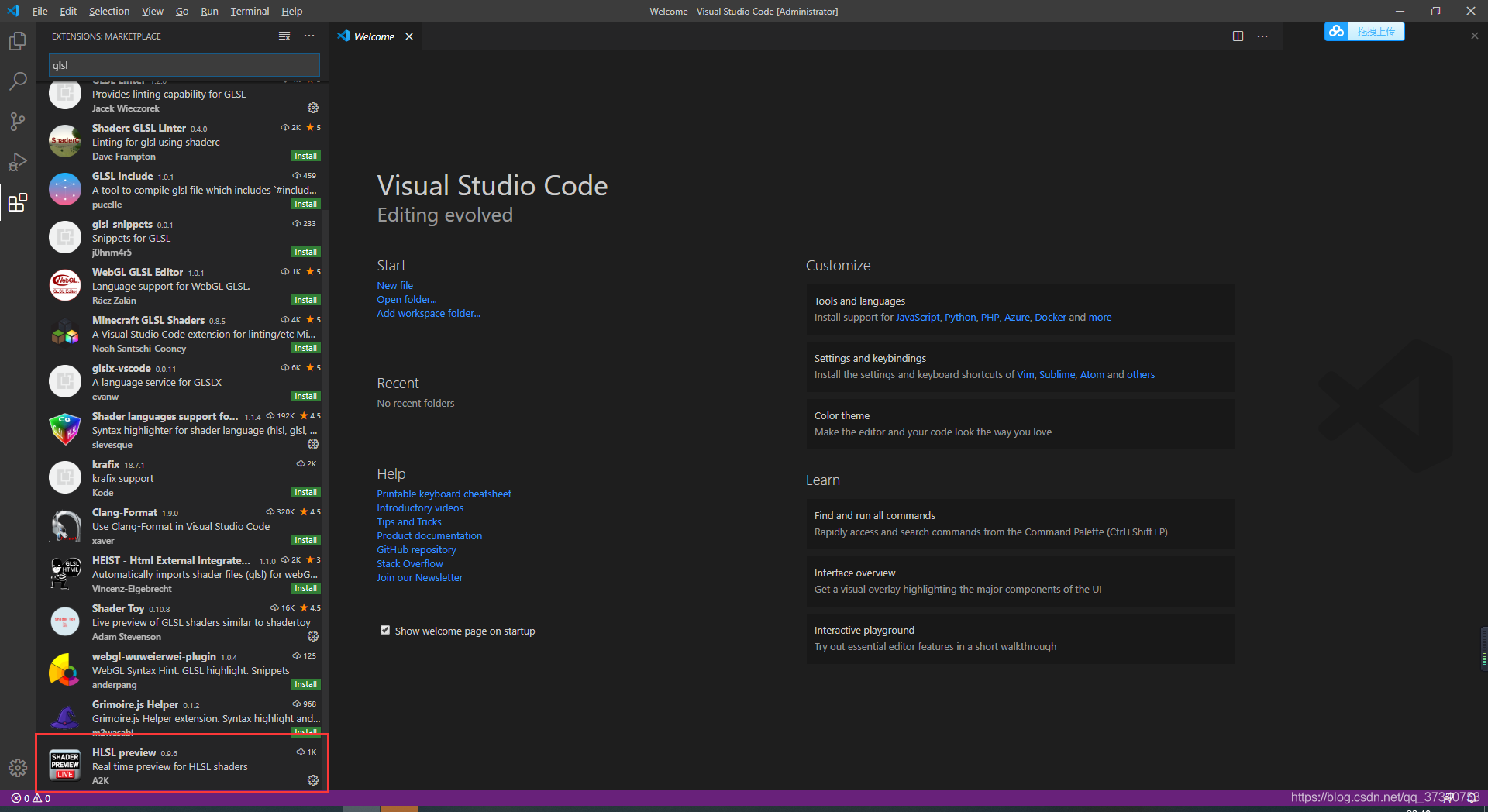Open Product documentation link
This screenshot has height=812, width=1488.
click(429, 535)
